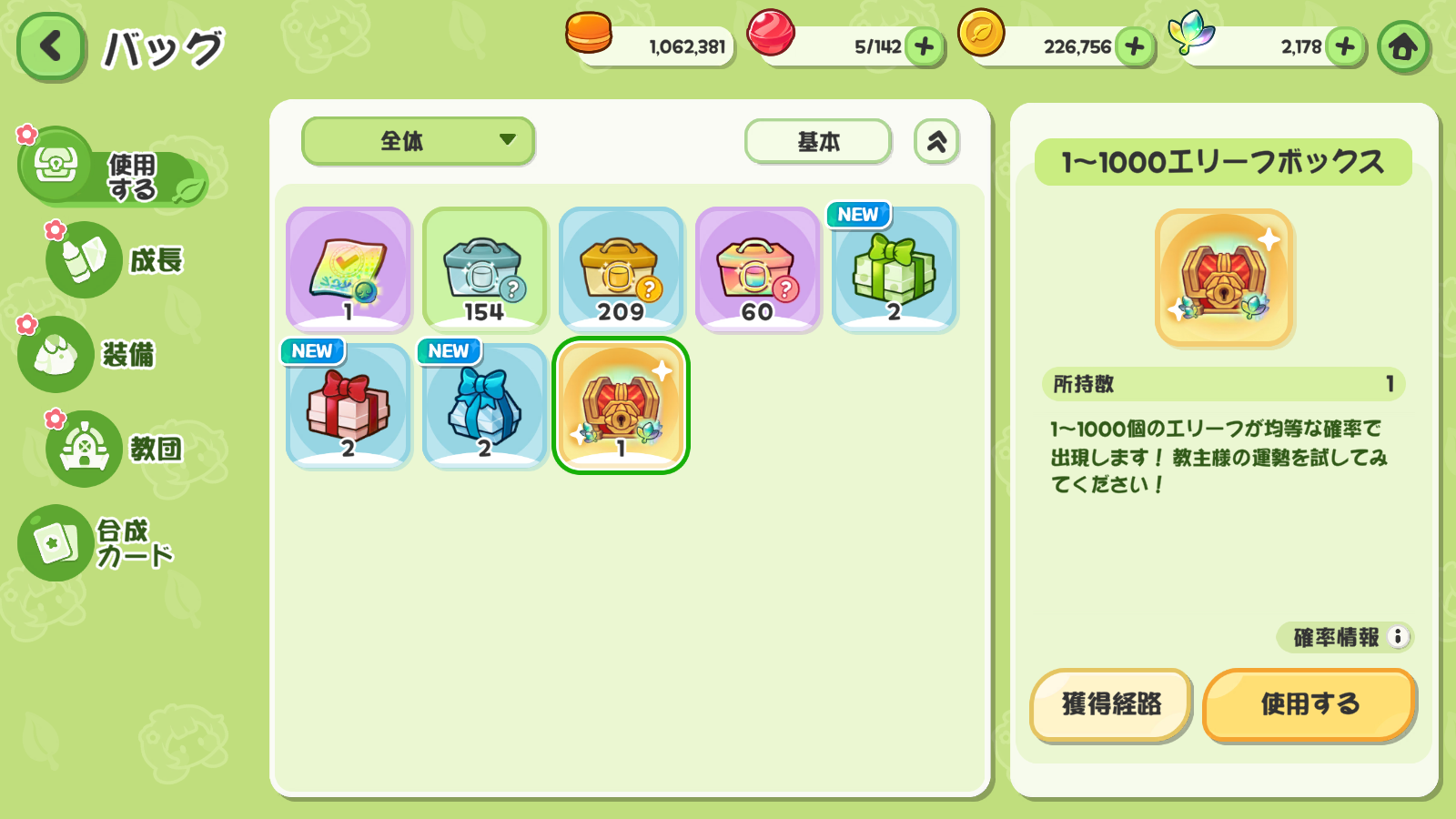Select the gray toolbox with 154 count
The image size is (1456, 819).
pyautogui.click(x=485, y=268)
